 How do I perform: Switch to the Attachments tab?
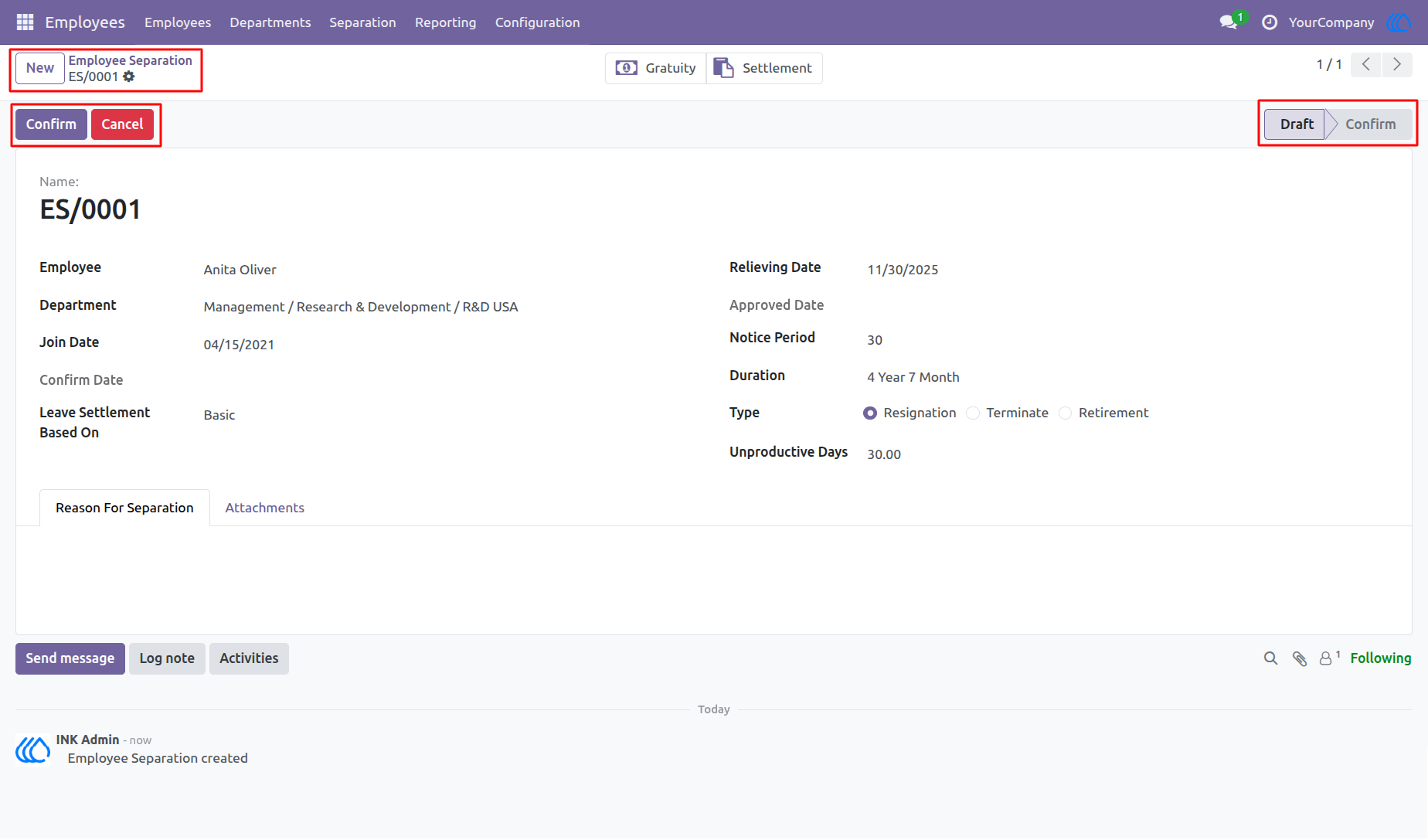click(x=264, y=508)
